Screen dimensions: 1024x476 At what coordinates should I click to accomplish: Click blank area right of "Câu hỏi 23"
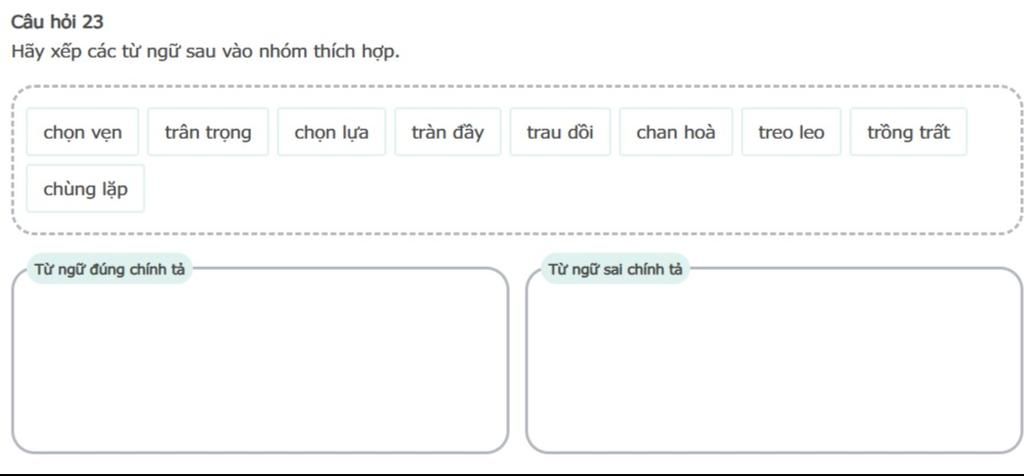[500, 21]
